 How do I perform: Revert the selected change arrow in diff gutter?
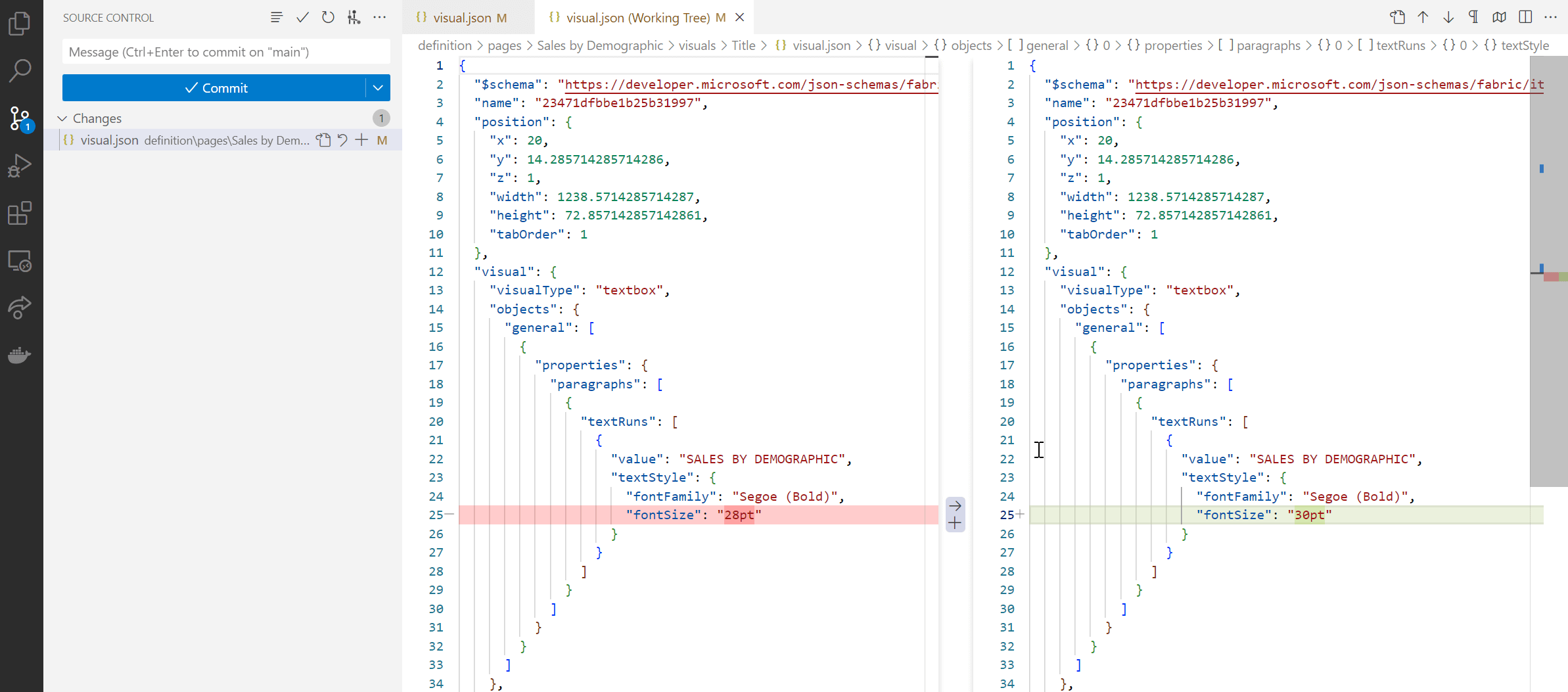956,506
